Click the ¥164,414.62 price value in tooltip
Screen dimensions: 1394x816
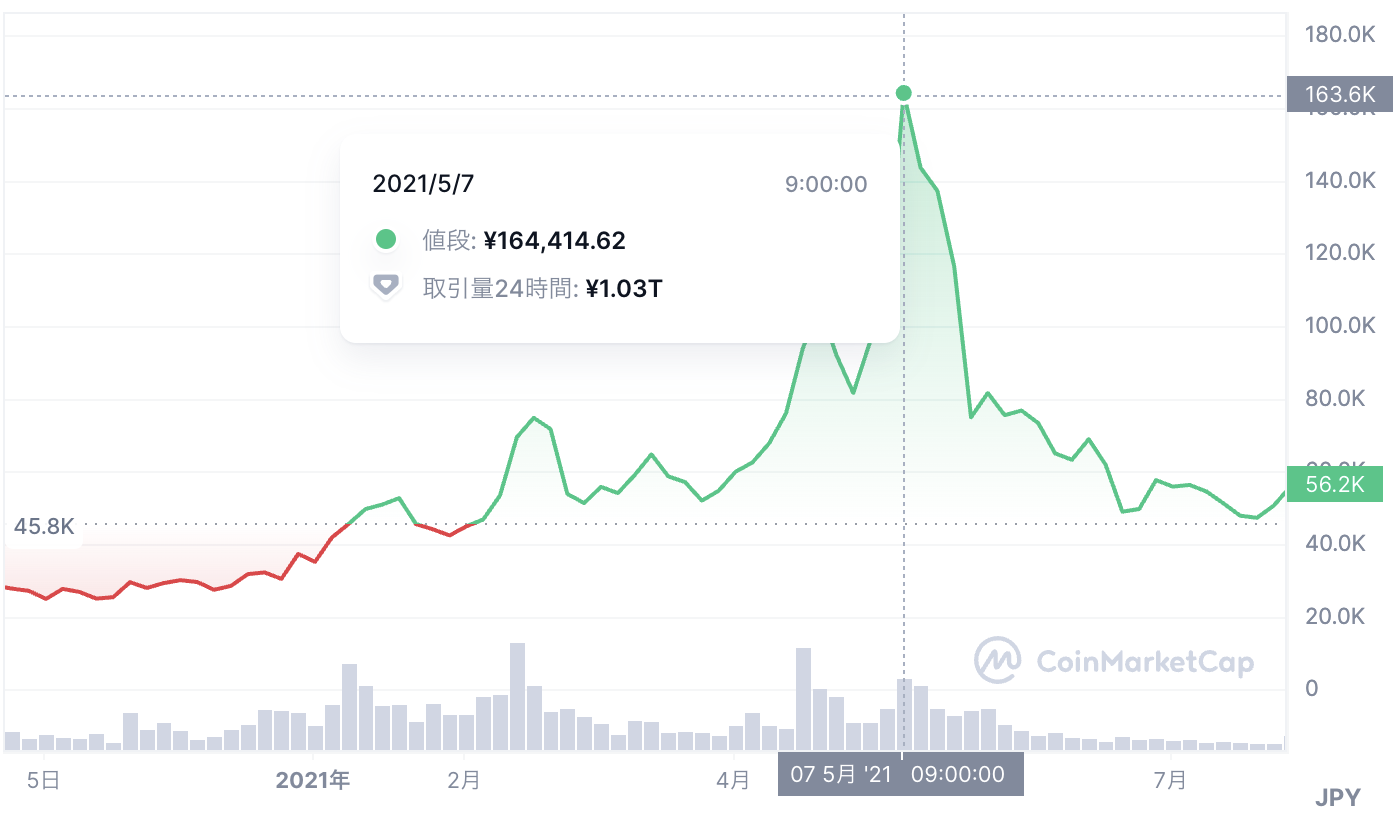coord(554,240)
